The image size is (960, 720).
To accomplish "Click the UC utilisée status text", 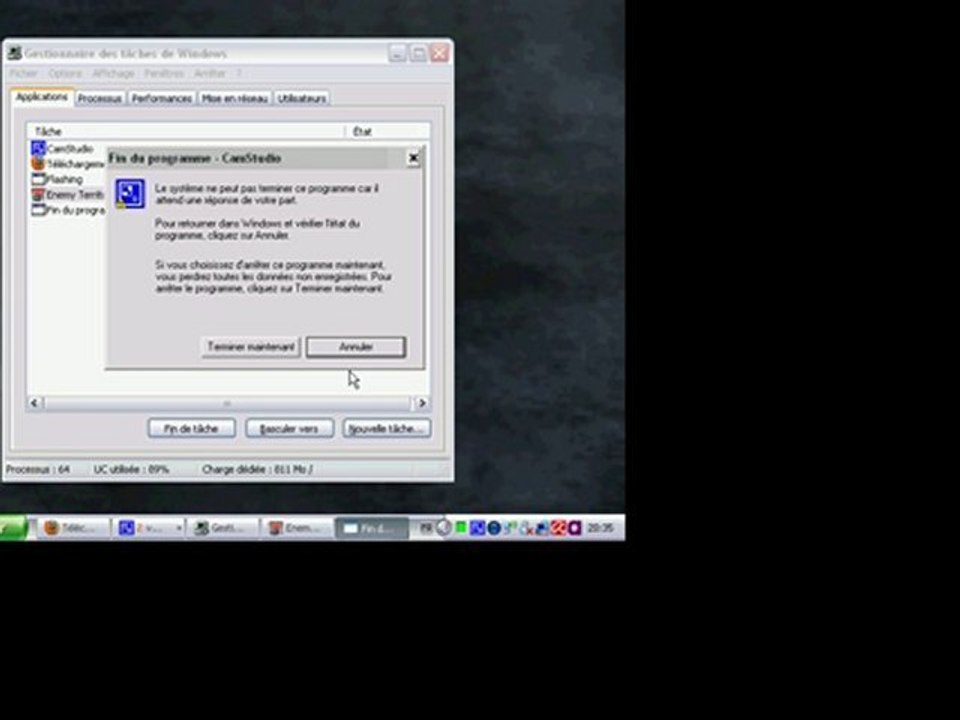I will click(131, 470).
